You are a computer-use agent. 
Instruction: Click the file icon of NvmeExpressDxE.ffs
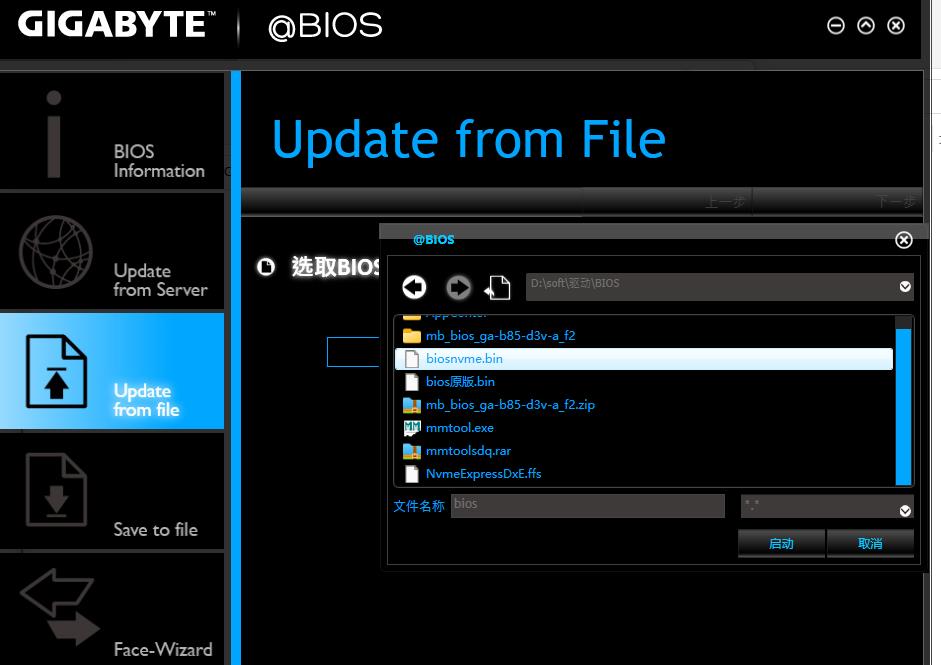click(412, 474)
